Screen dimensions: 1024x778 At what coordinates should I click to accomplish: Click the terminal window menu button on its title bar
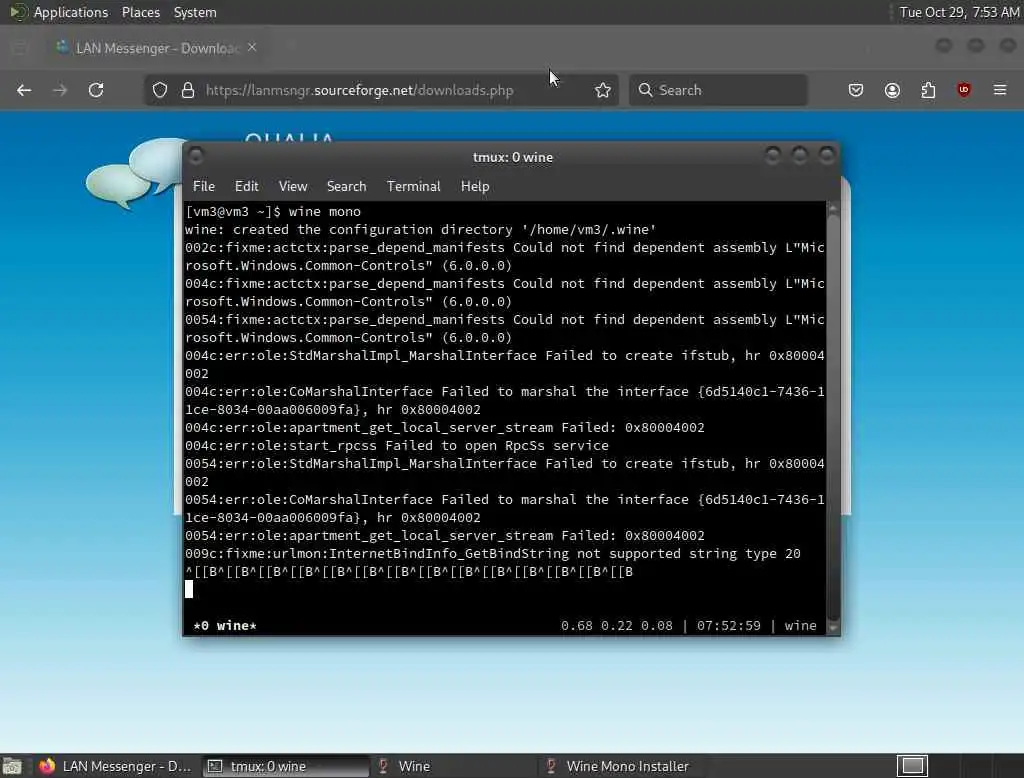click(x=196, y=156)
